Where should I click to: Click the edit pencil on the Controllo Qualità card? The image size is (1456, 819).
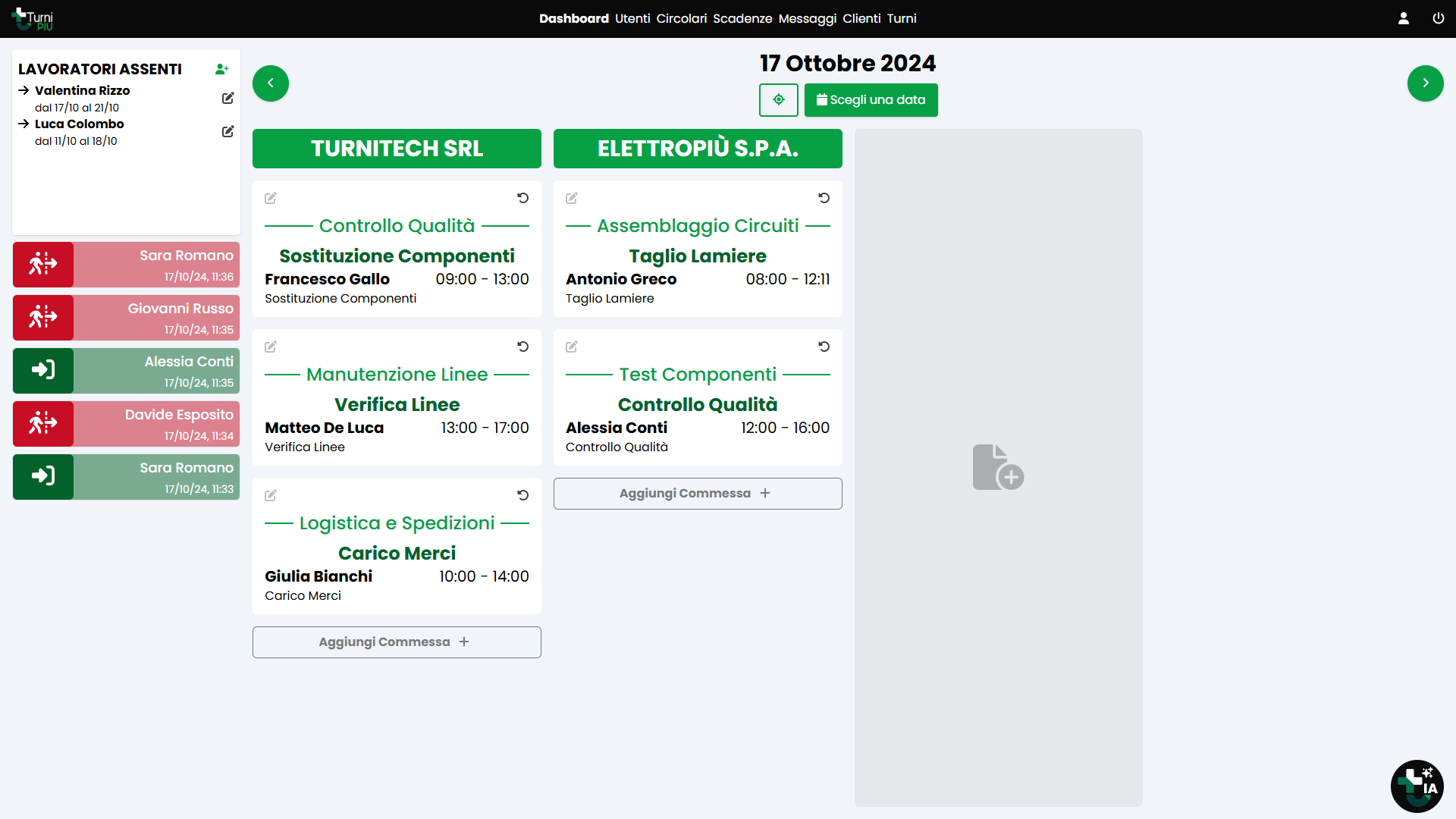(x=271, y=198)
